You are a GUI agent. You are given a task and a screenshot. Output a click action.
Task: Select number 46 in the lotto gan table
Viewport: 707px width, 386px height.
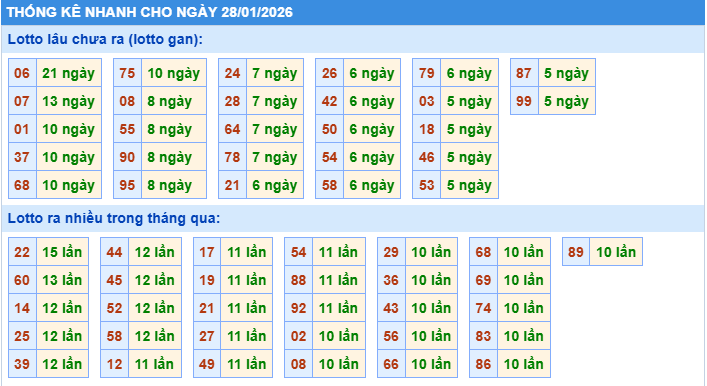[427, 157]
